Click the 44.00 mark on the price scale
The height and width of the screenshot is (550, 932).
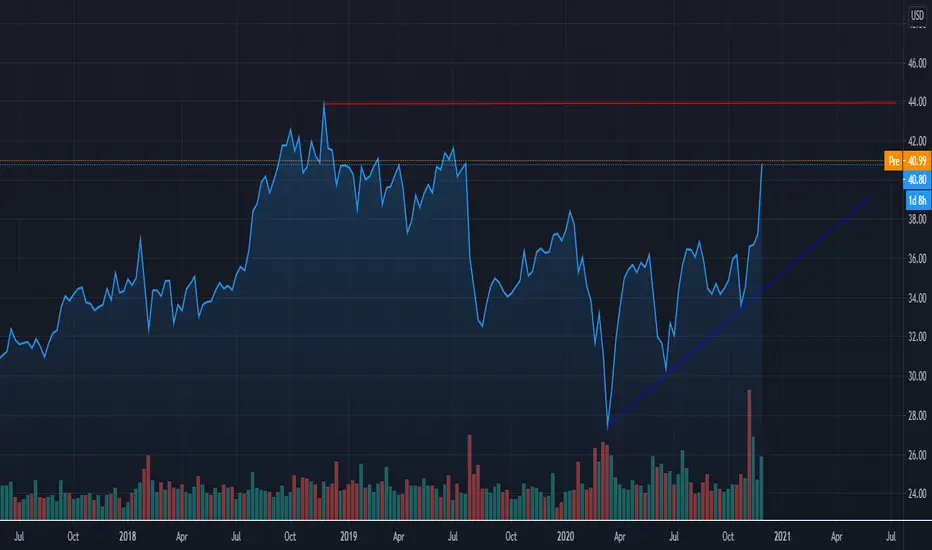point(917,102)
